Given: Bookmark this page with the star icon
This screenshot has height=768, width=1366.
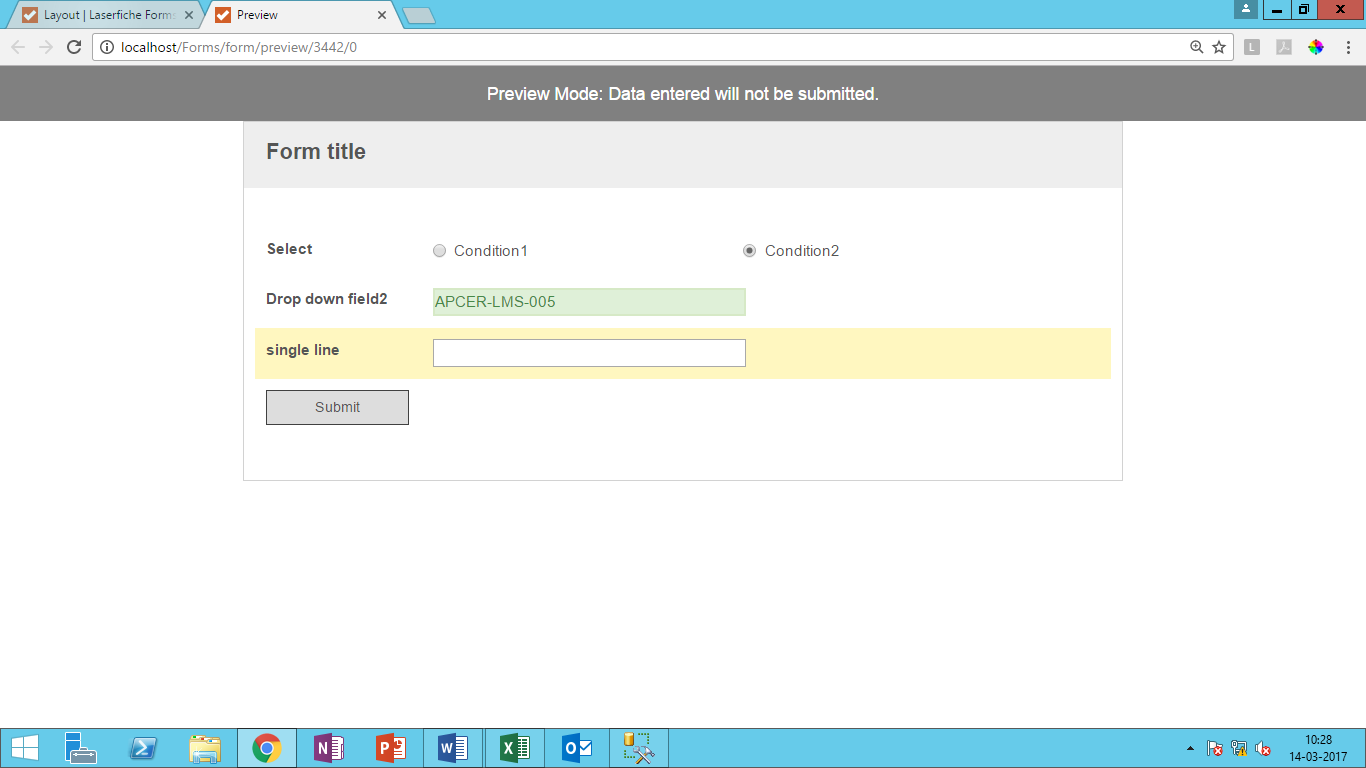Looking at the screenshot, I should [x=1219, y=47].
